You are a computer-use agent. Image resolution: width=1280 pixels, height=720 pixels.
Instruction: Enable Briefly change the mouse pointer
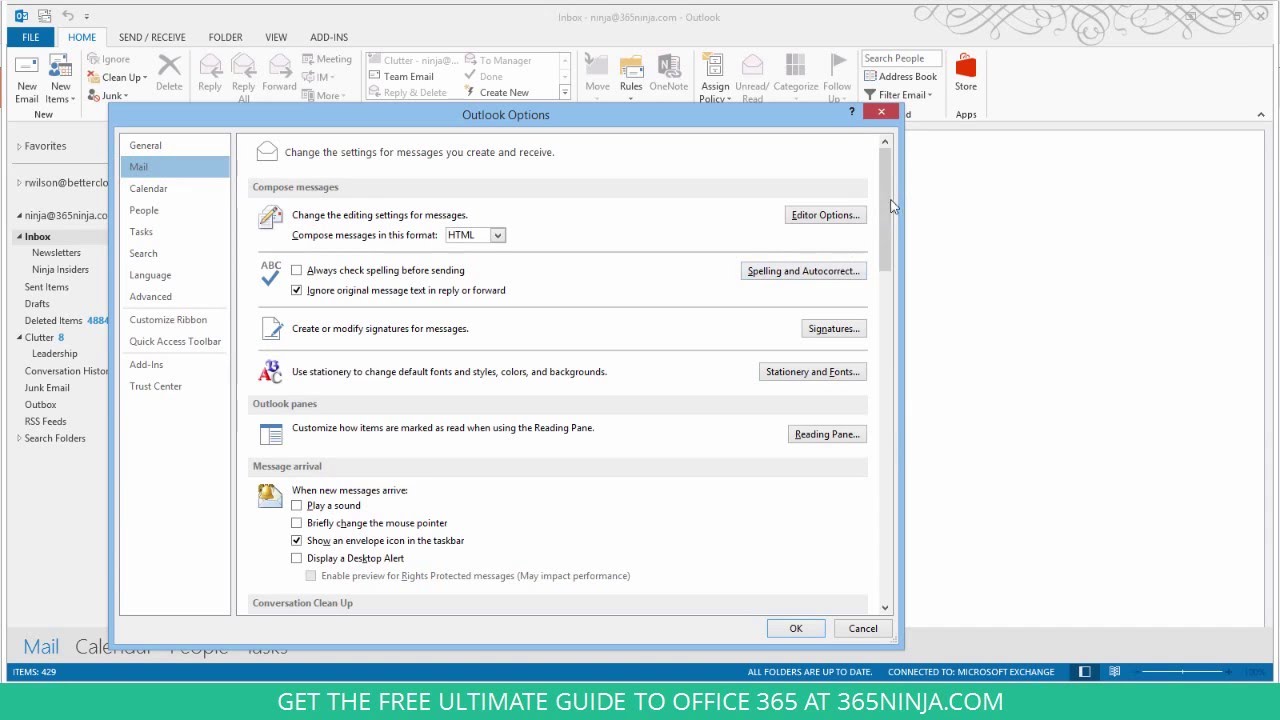click(296, 523)
